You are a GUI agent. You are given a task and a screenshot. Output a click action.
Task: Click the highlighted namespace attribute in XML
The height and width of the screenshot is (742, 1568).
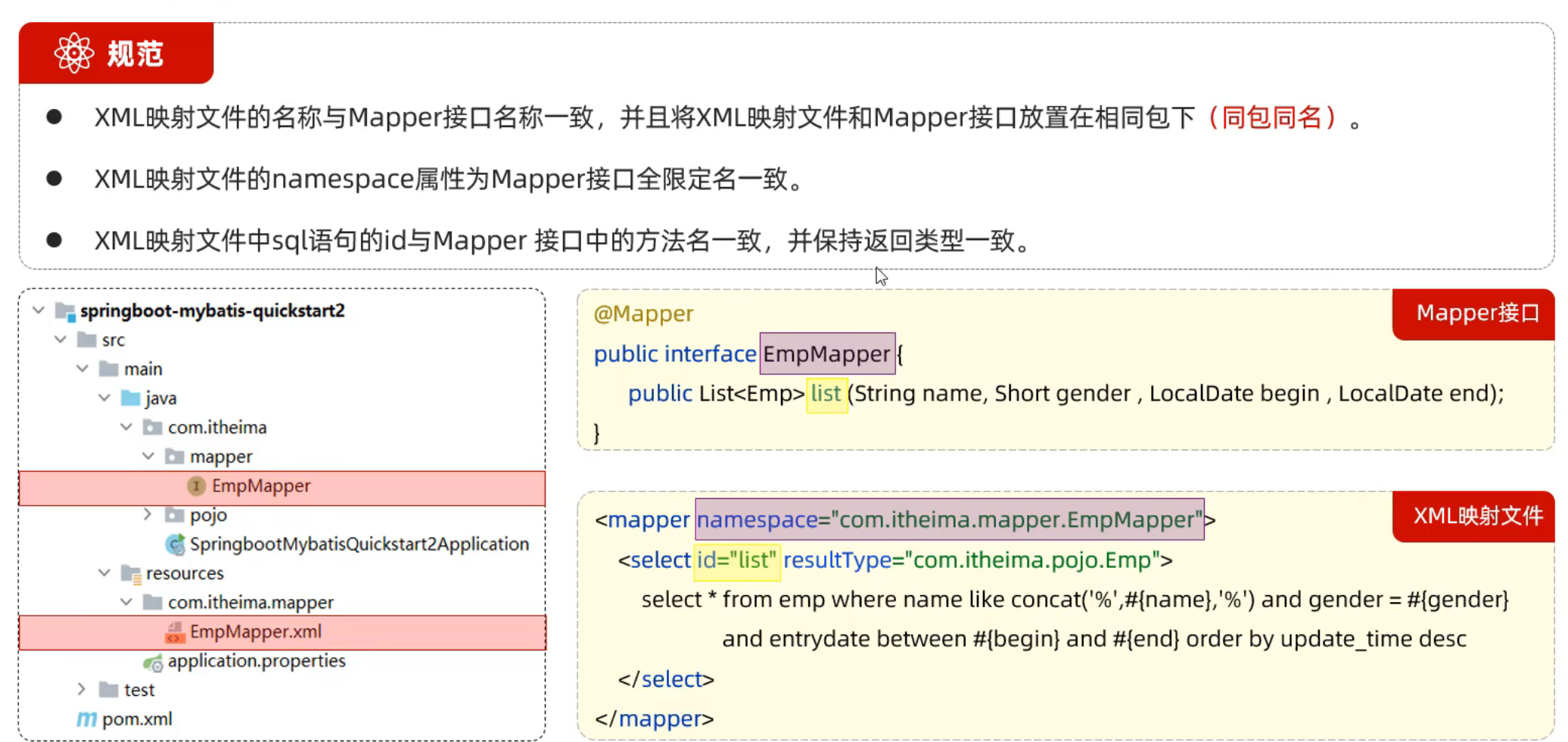point(949,520)
